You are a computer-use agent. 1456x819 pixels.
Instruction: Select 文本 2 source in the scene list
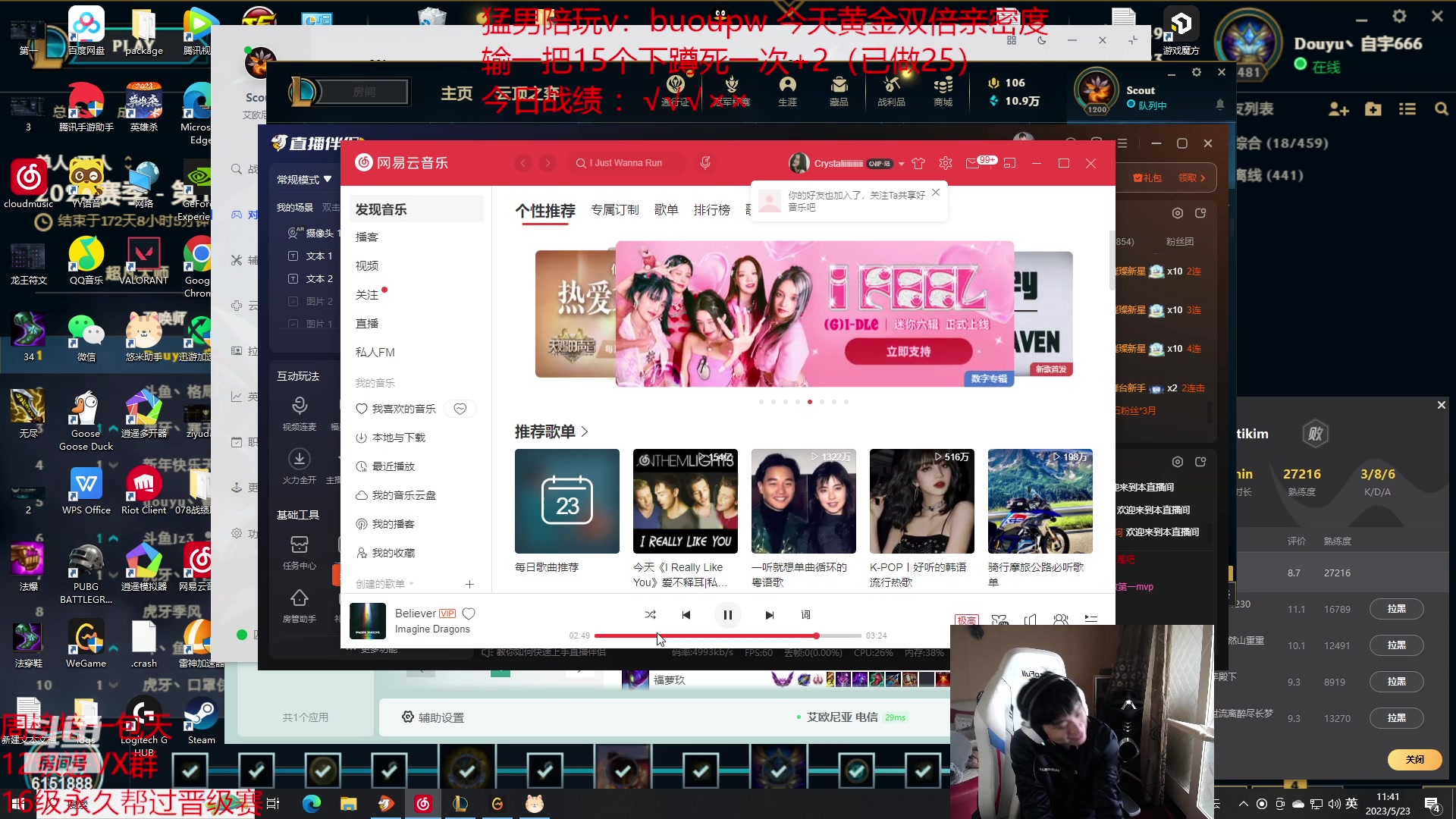[311, 278]
